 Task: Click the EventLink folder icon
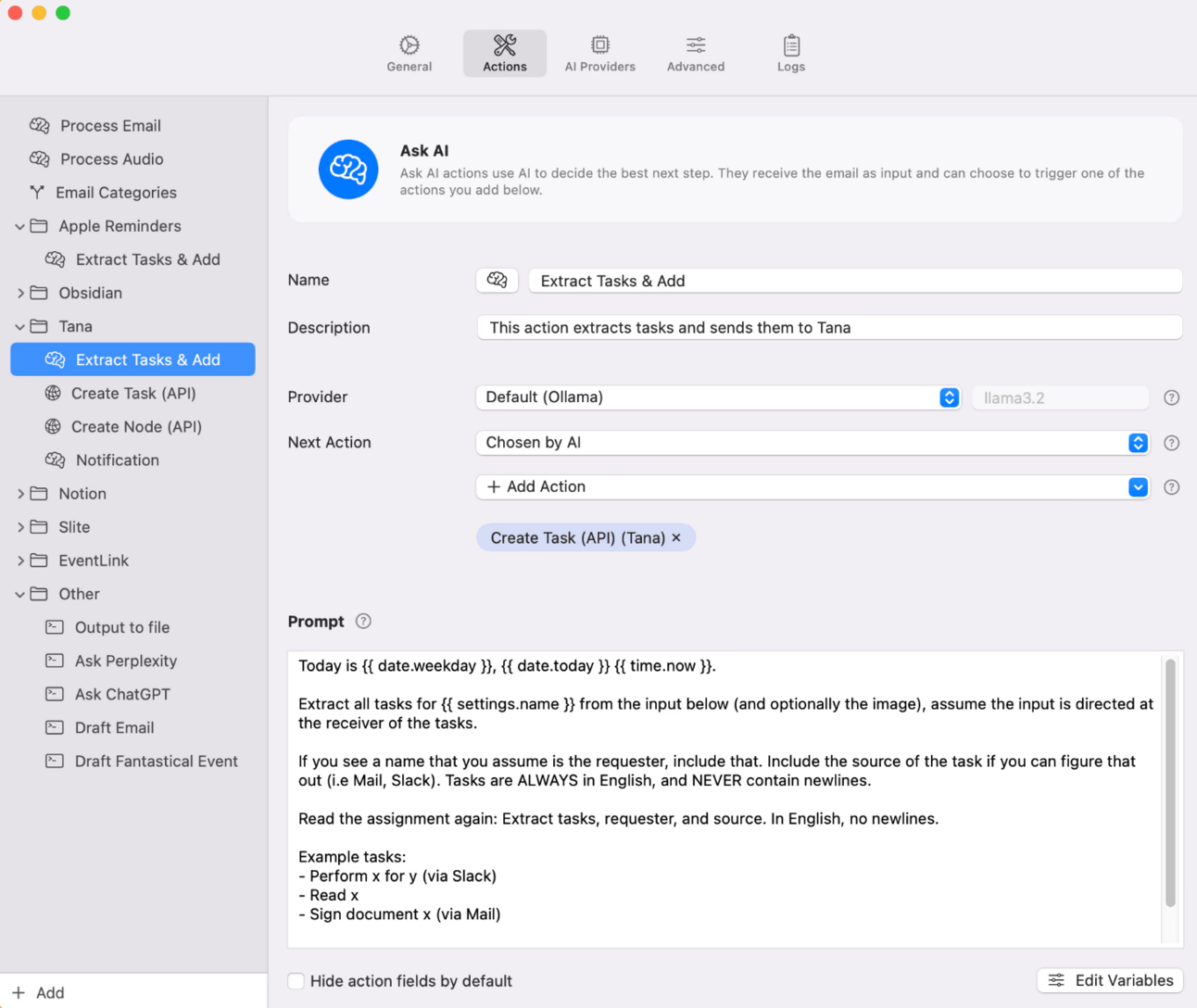[39, 561]
